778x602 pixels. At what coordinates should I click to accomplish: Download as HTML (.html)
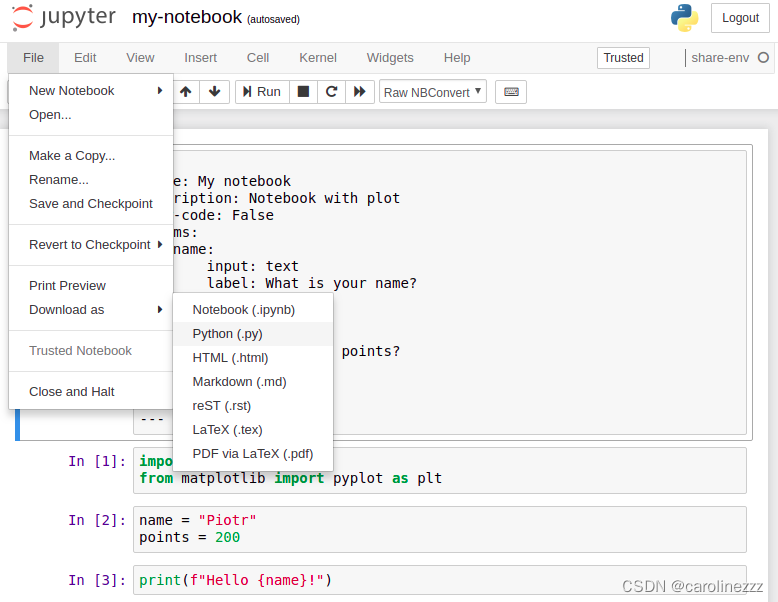(x=253, y=358)
